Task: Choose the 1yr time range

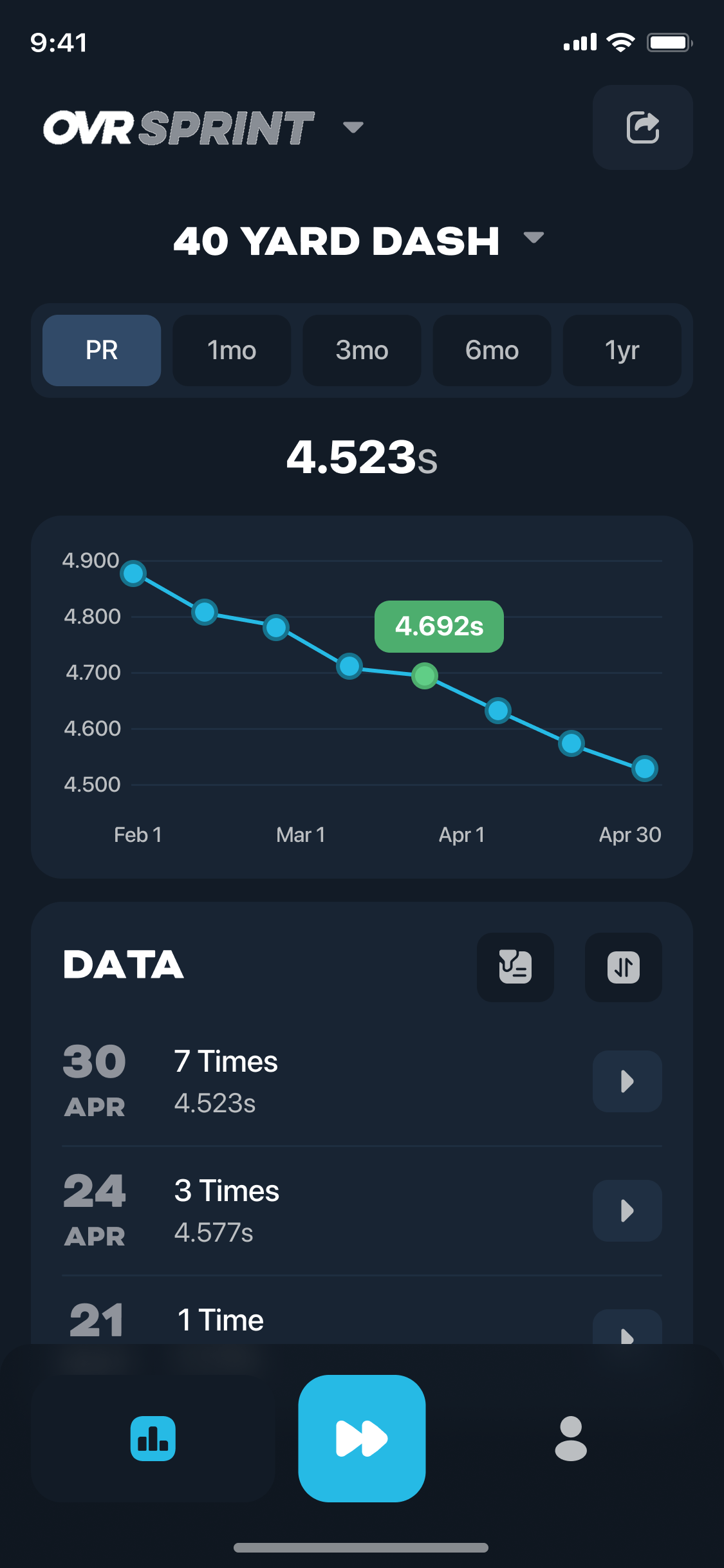Action: tap(622, 350)
